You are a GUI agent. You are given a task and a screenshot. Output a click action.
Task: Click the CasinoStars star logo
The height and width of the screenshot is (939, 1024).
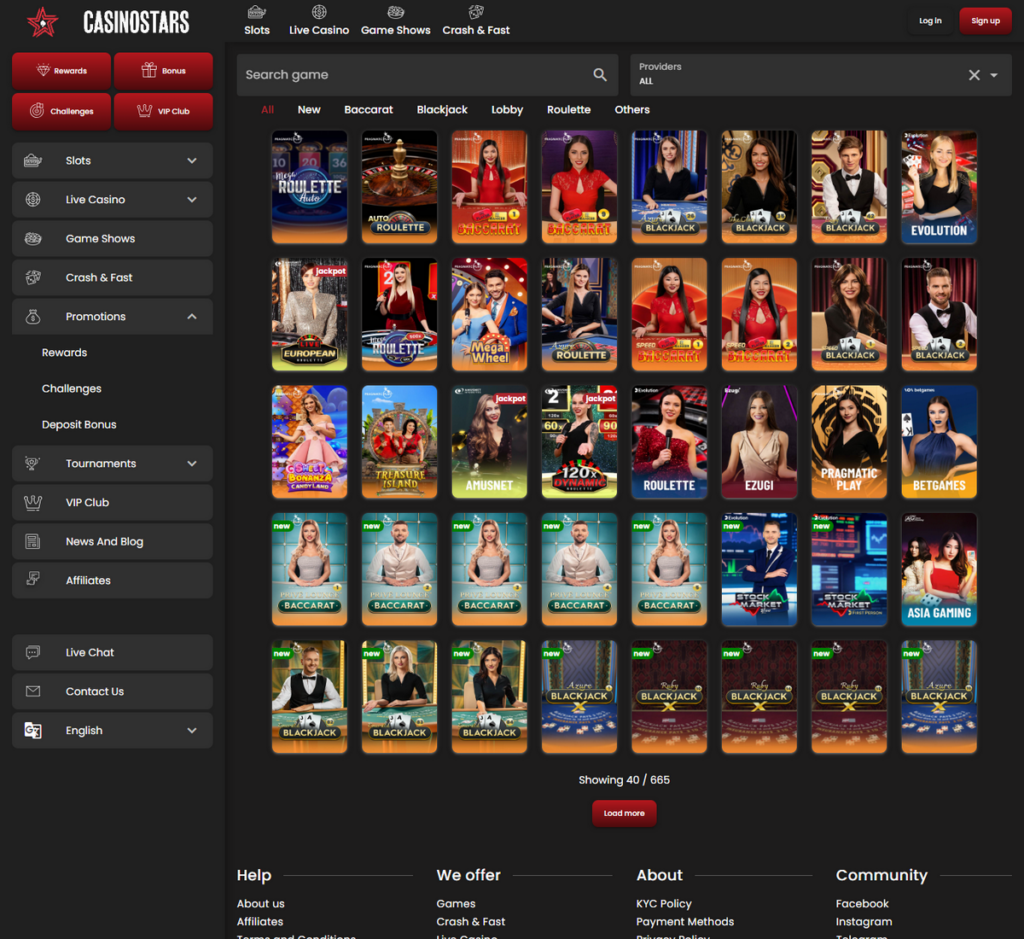(42, 22)
